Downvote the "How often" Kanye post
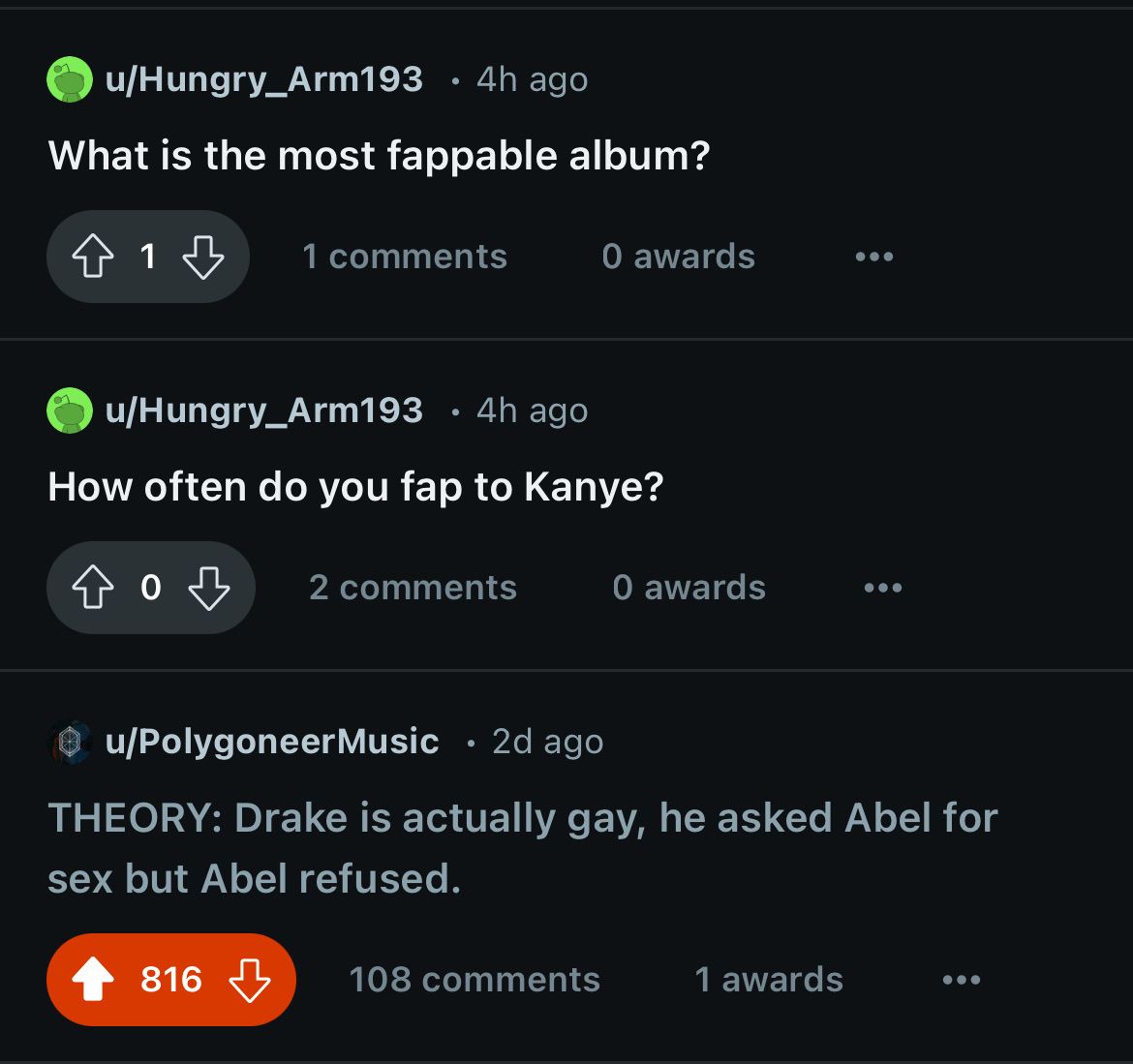 [207, 589]
